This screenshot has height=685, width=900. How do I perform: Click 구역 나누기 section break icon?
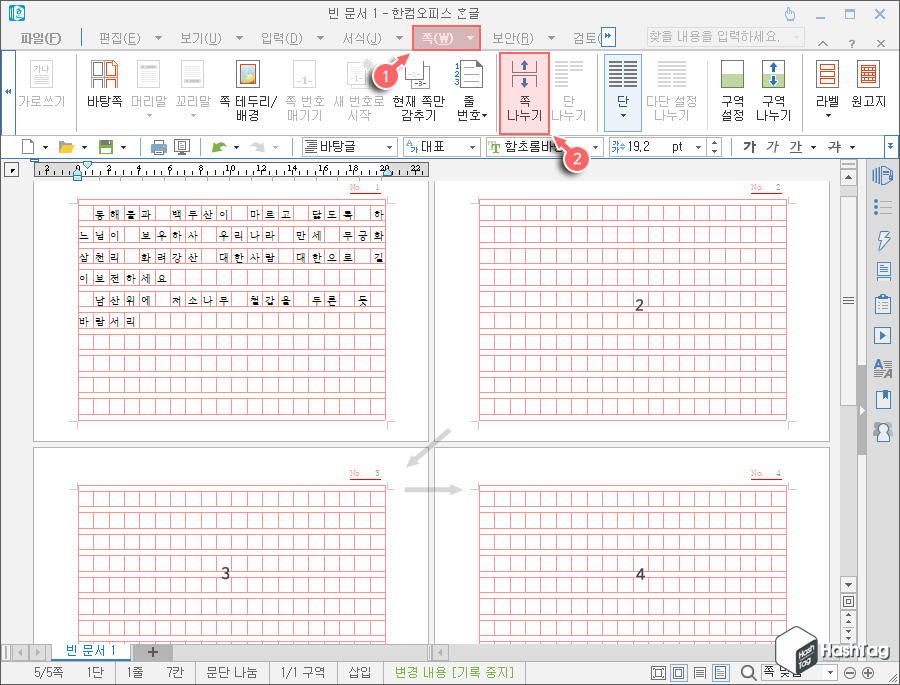point(773,75)
